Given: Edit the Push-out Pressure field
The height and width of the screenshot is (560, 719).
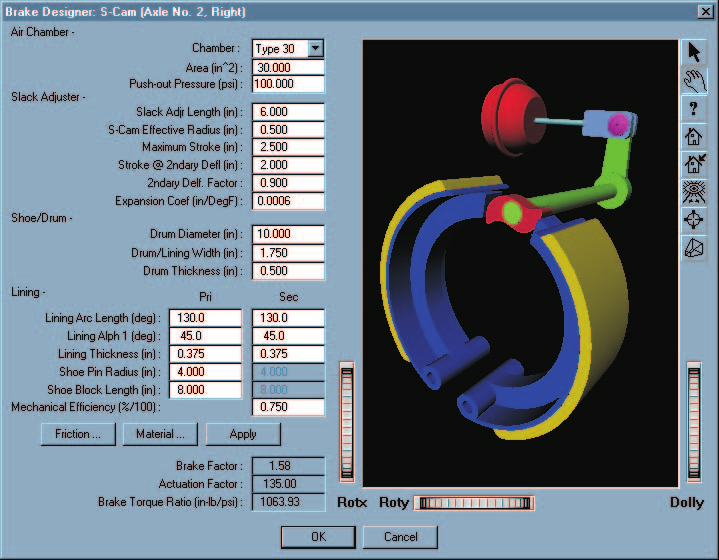Looking at the screenshot, I should [288, 84].
